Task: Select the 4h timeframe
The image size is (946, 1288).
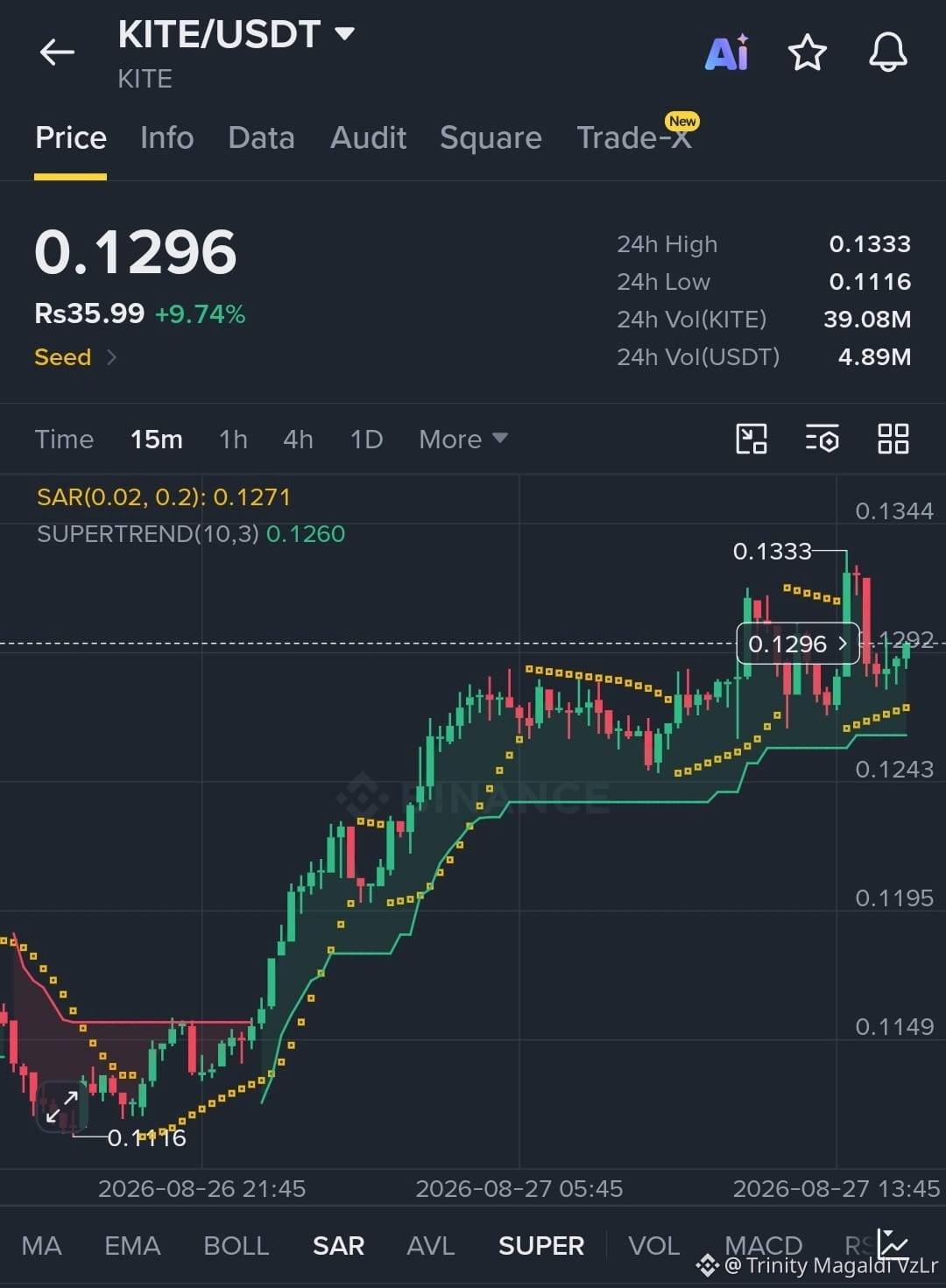Action: coord(298,439)
